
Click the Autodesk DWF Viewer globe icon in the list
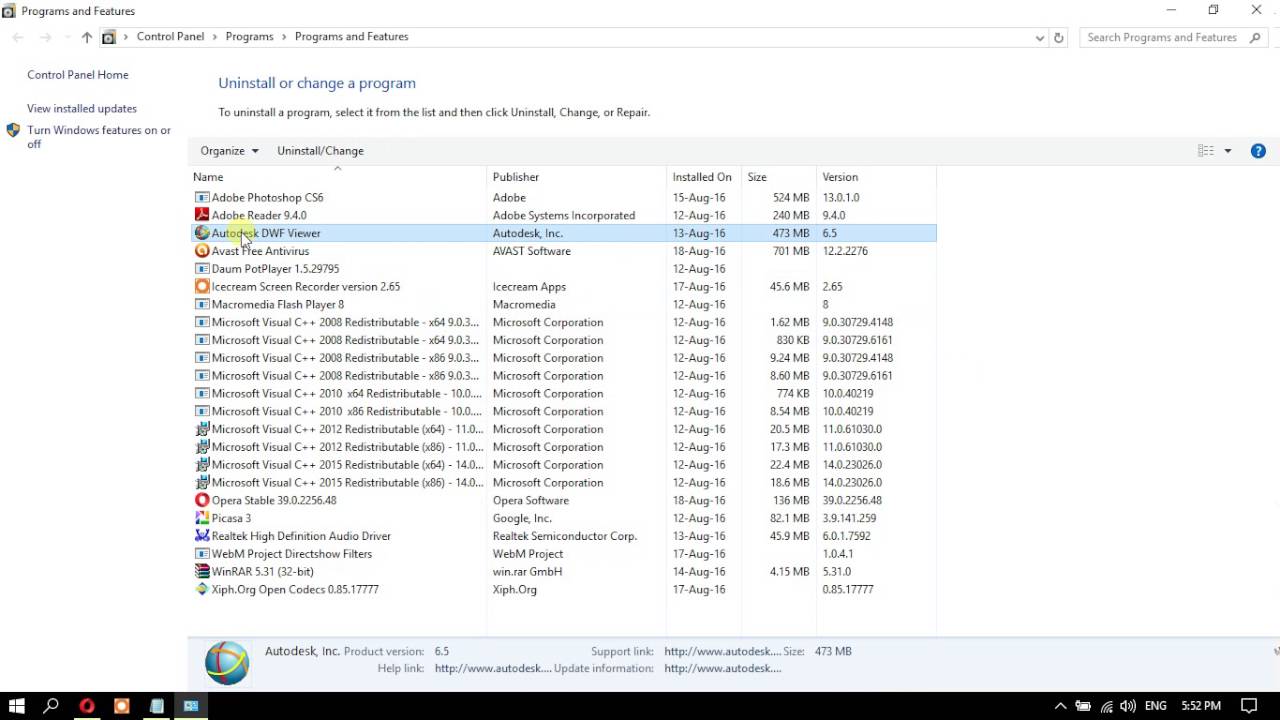pyautogui.click(x=202, y=233)
